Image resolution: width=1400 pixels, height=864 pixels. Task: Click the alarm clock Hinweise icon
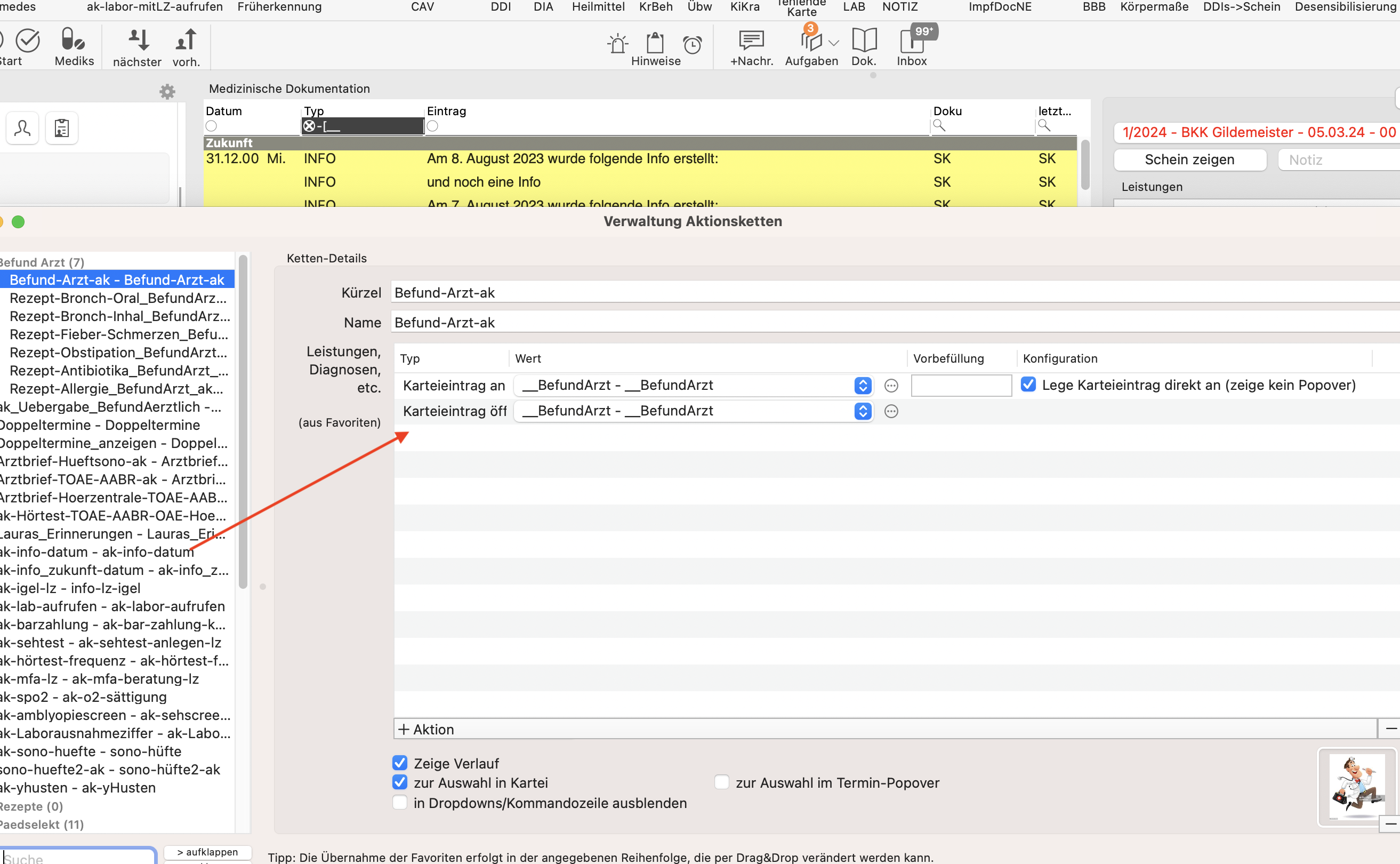(x=693, y=44)
